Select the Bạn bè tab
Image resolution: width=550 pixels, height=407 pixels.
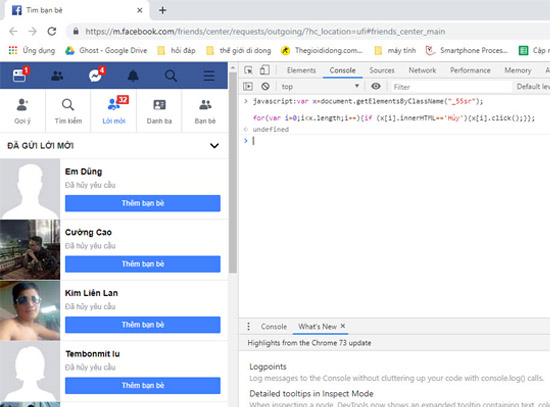pos(205,111)
